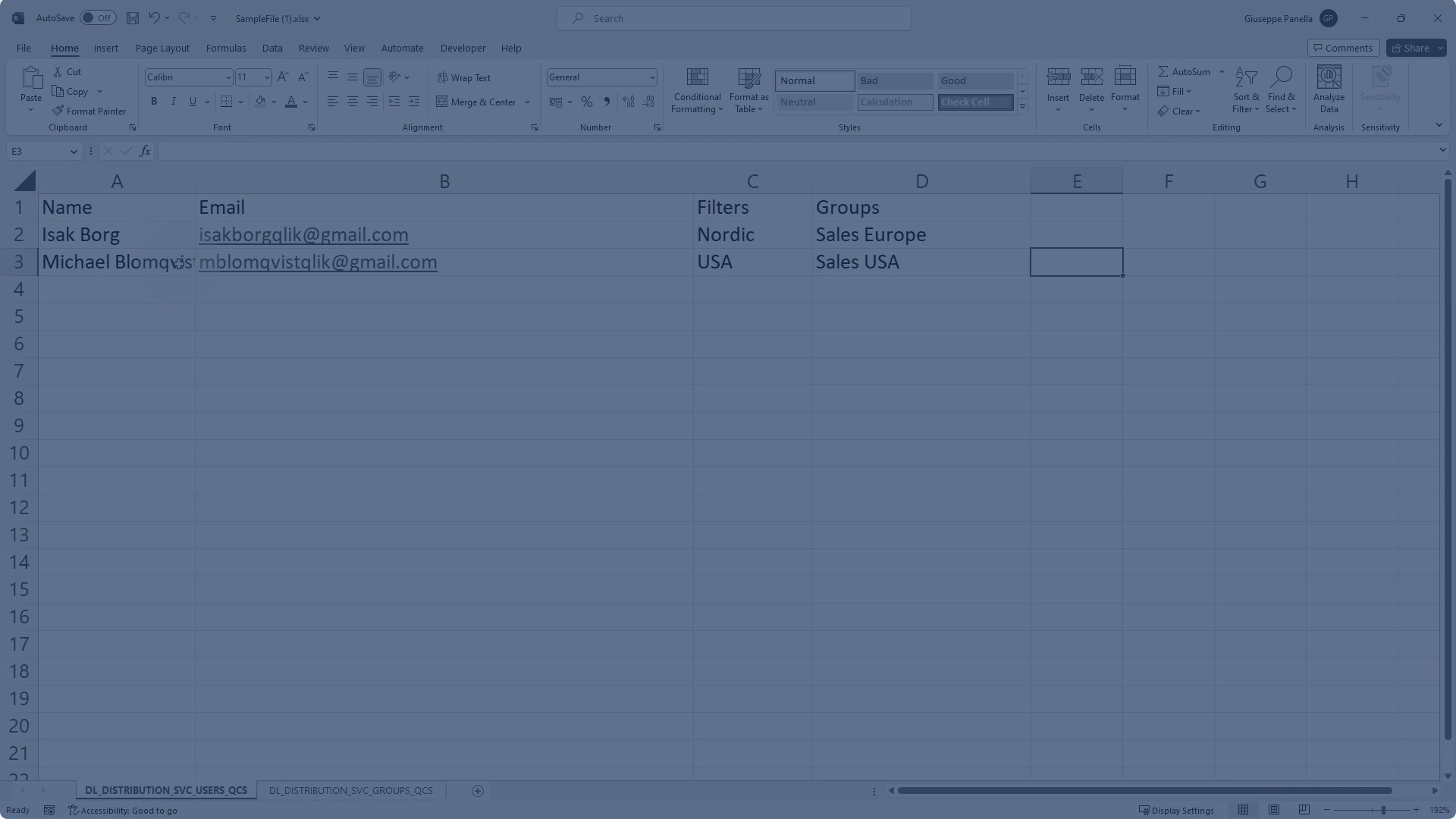Click the isakborgqlik@gmail.com email link

(303, 235)
